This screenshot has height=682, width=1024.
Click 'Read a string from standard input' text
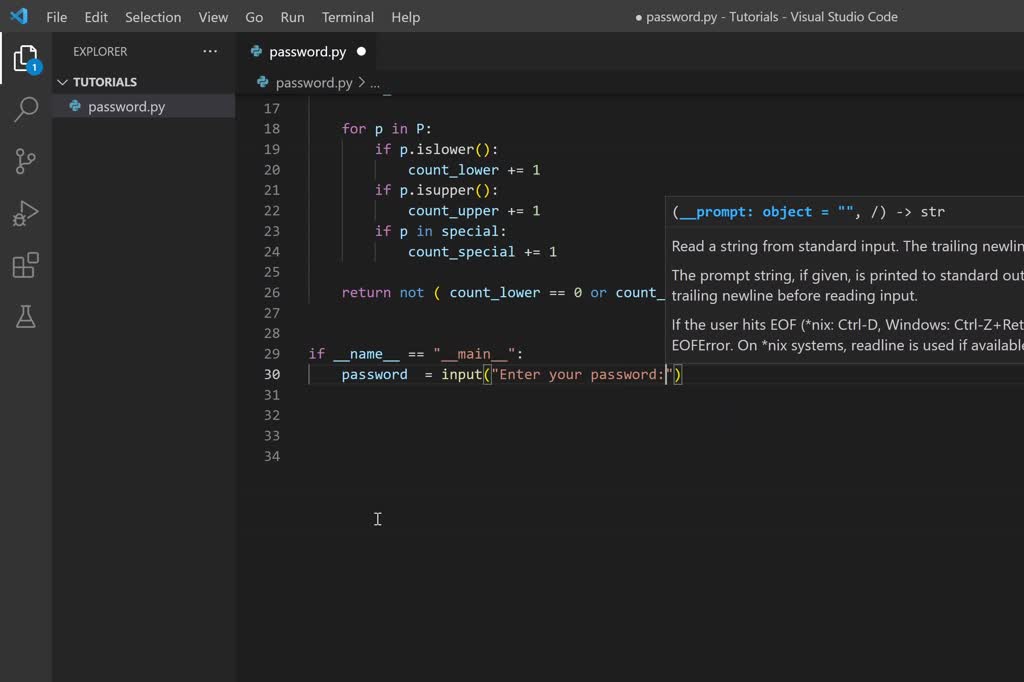click(x=785, y=246)
